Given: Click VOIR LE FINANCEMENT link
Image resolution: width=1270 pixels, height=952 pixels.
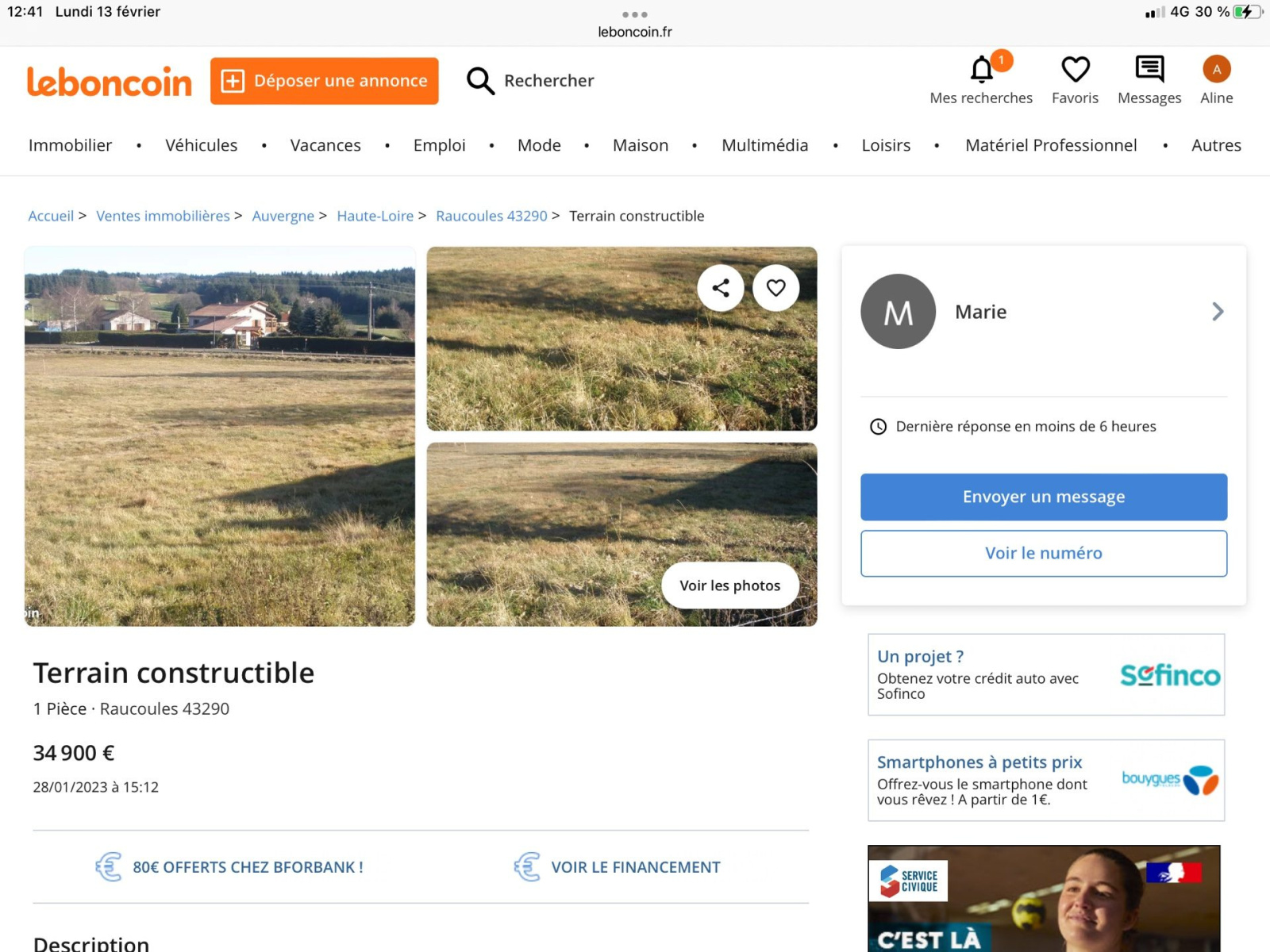Looking at the screenshot, I should [x=635, y=867].
